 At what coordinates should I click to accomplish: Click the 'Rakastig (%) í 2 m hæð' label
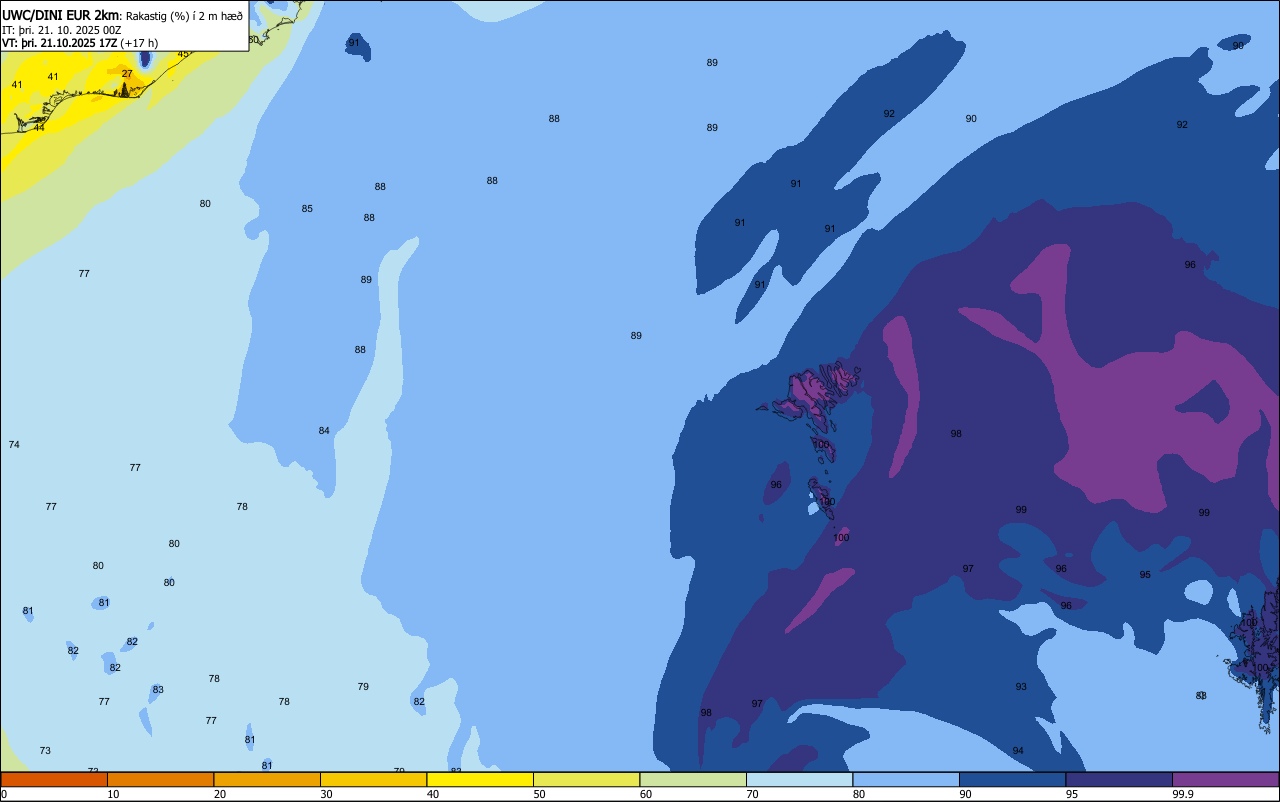point(184,16)
